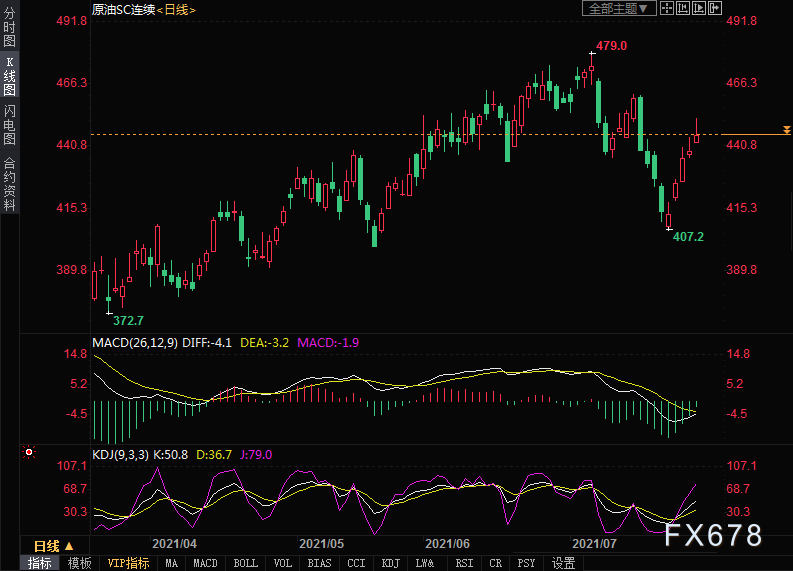
Task: Click the 日线 period label in title
Action: point(176,10)
